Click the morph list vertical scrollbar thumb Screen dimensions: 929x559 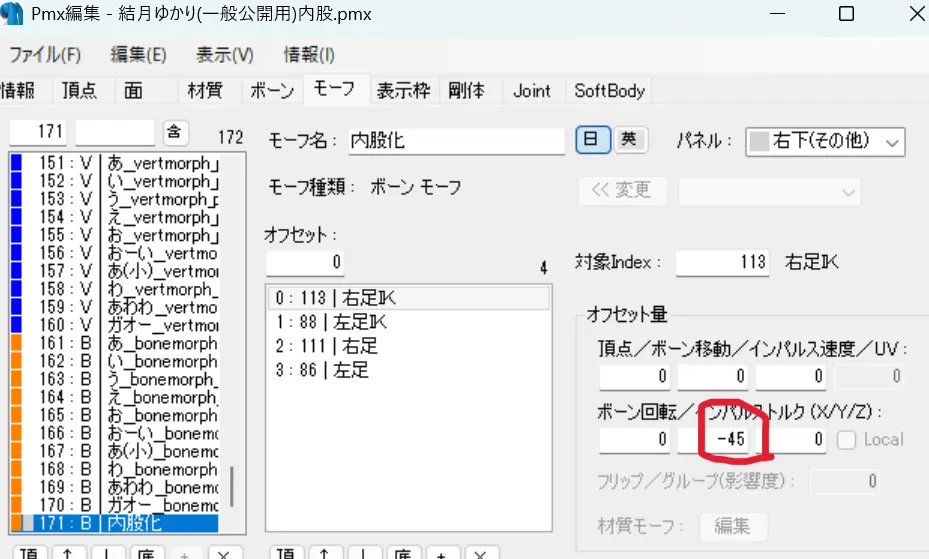(x=232, y=487)
